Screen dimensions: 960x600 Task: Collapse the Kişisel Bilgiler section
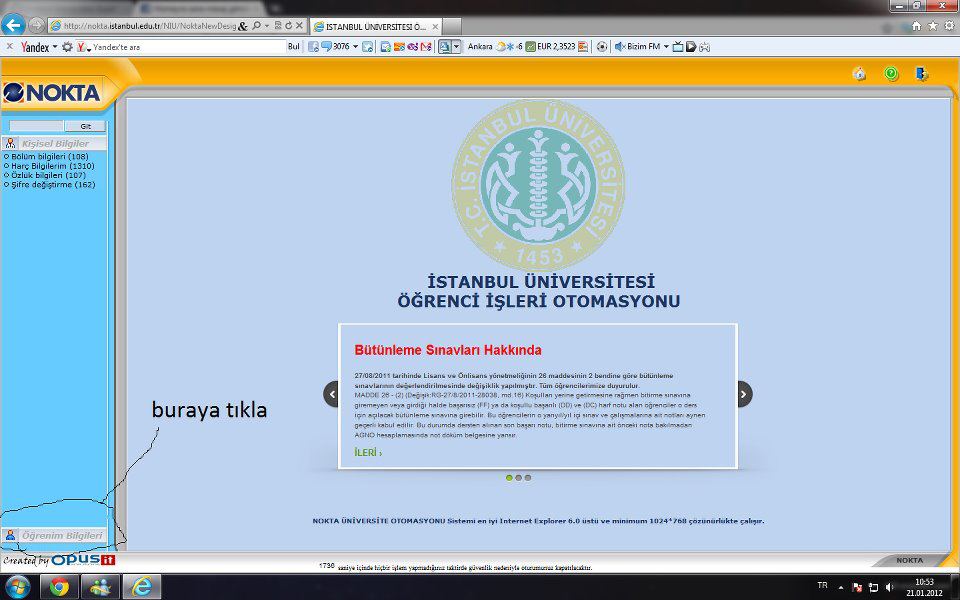pyautogui.click(x=54, y=143)
